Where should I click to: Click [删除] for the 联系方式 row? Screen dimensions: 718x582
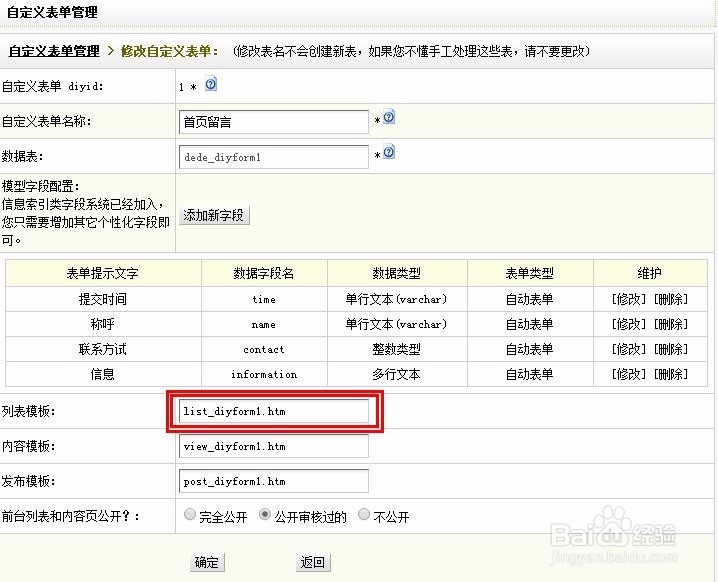pos(671,349)
